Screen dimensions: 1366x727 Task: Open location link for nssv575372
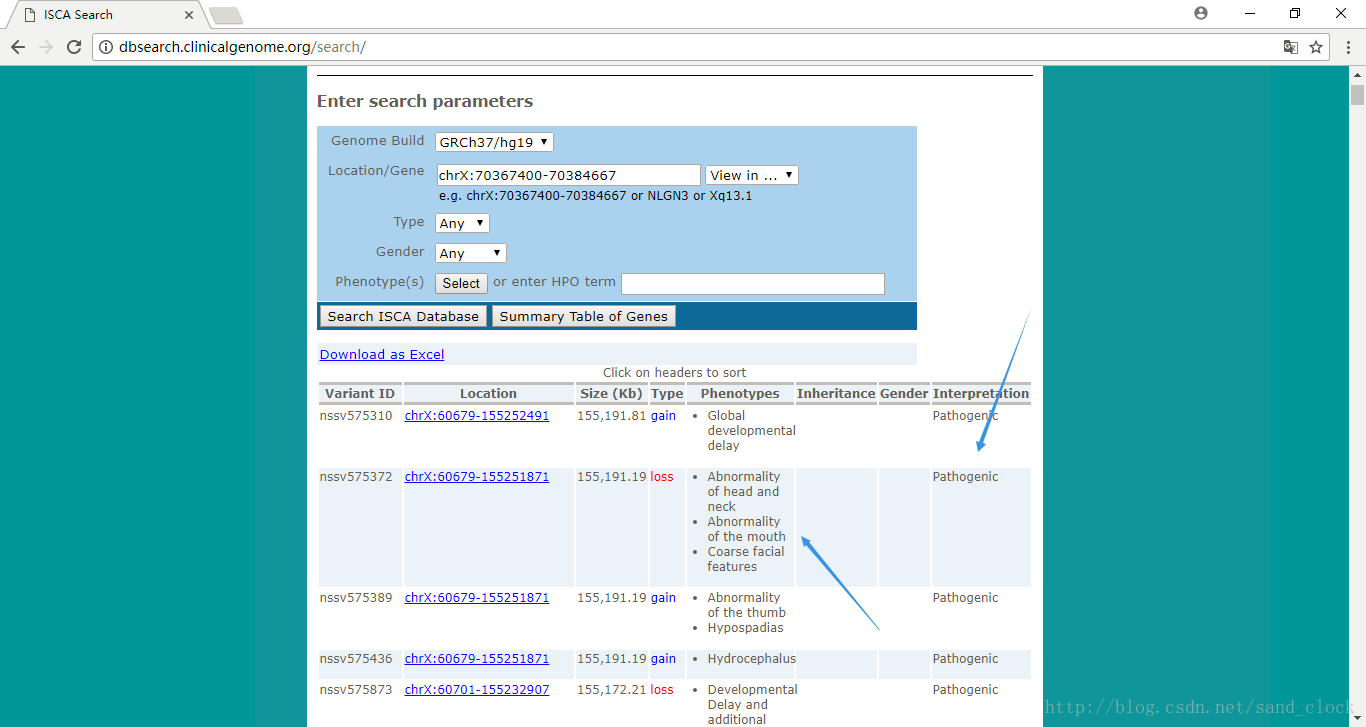[x=477, y=477]
